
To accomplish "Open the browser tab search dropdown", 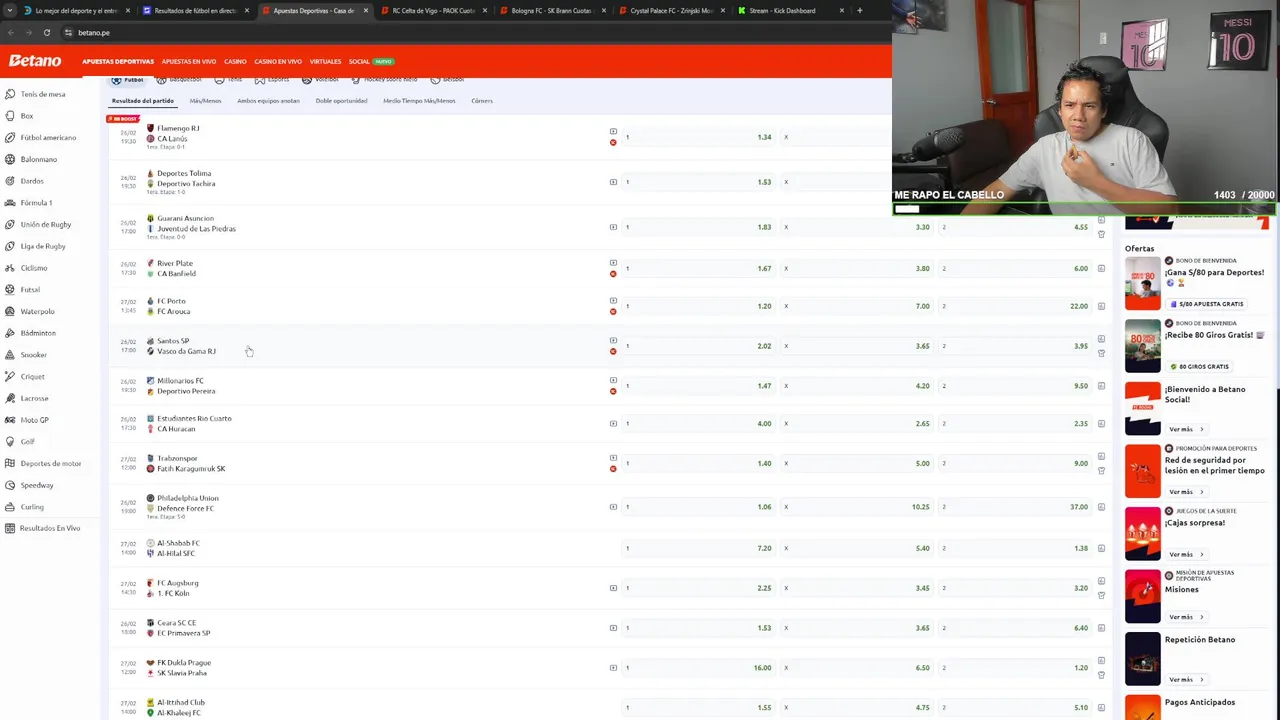I will click(10, 11).
